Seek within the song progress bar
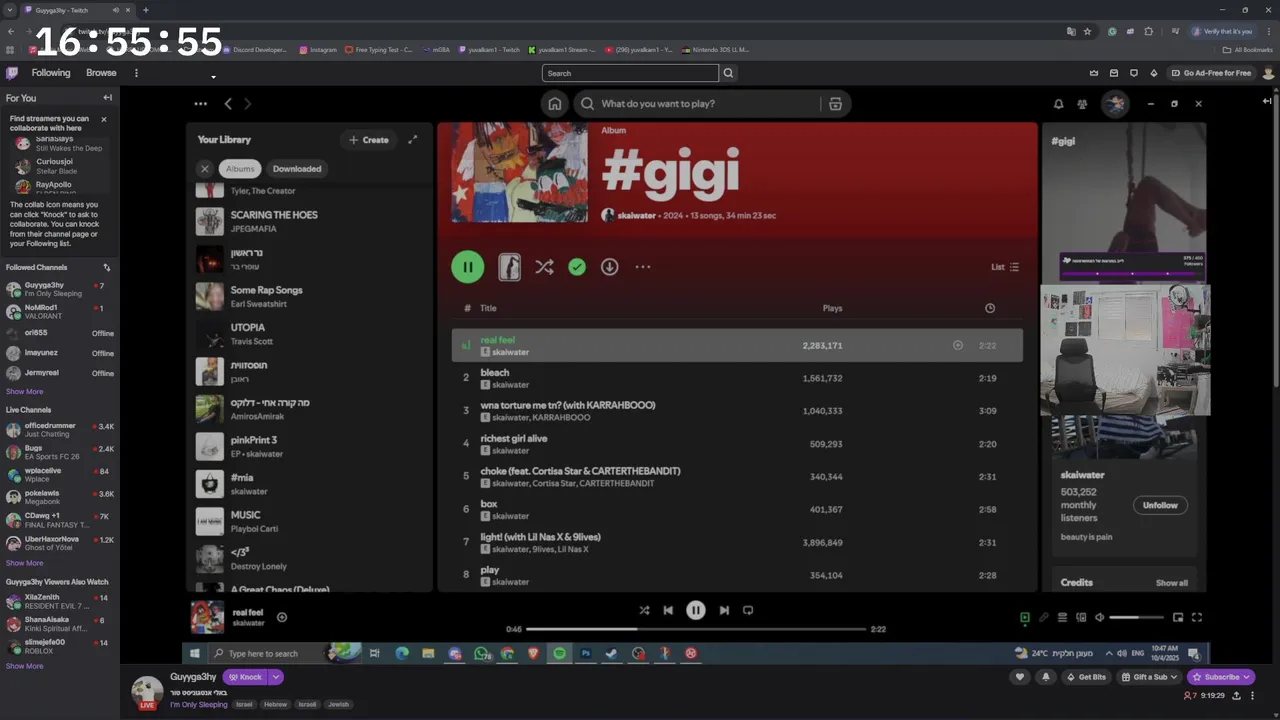 696,629
